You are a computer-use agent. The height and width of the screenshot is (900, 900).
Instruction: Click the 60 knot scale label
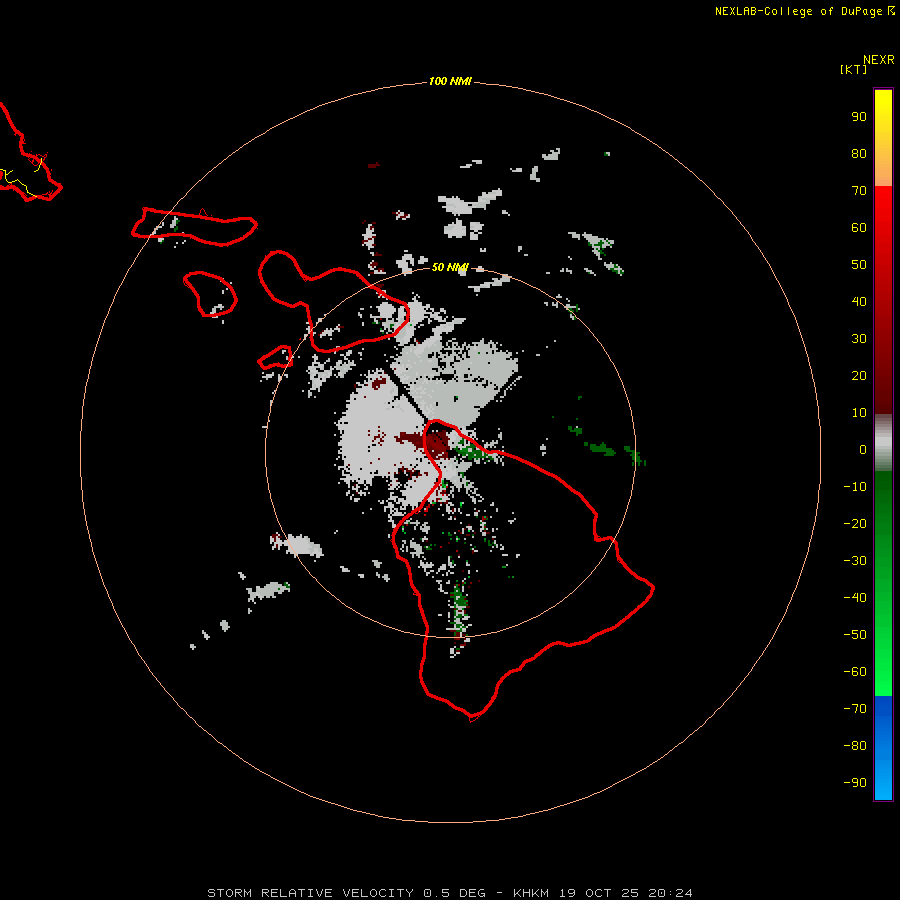(859, 228)
